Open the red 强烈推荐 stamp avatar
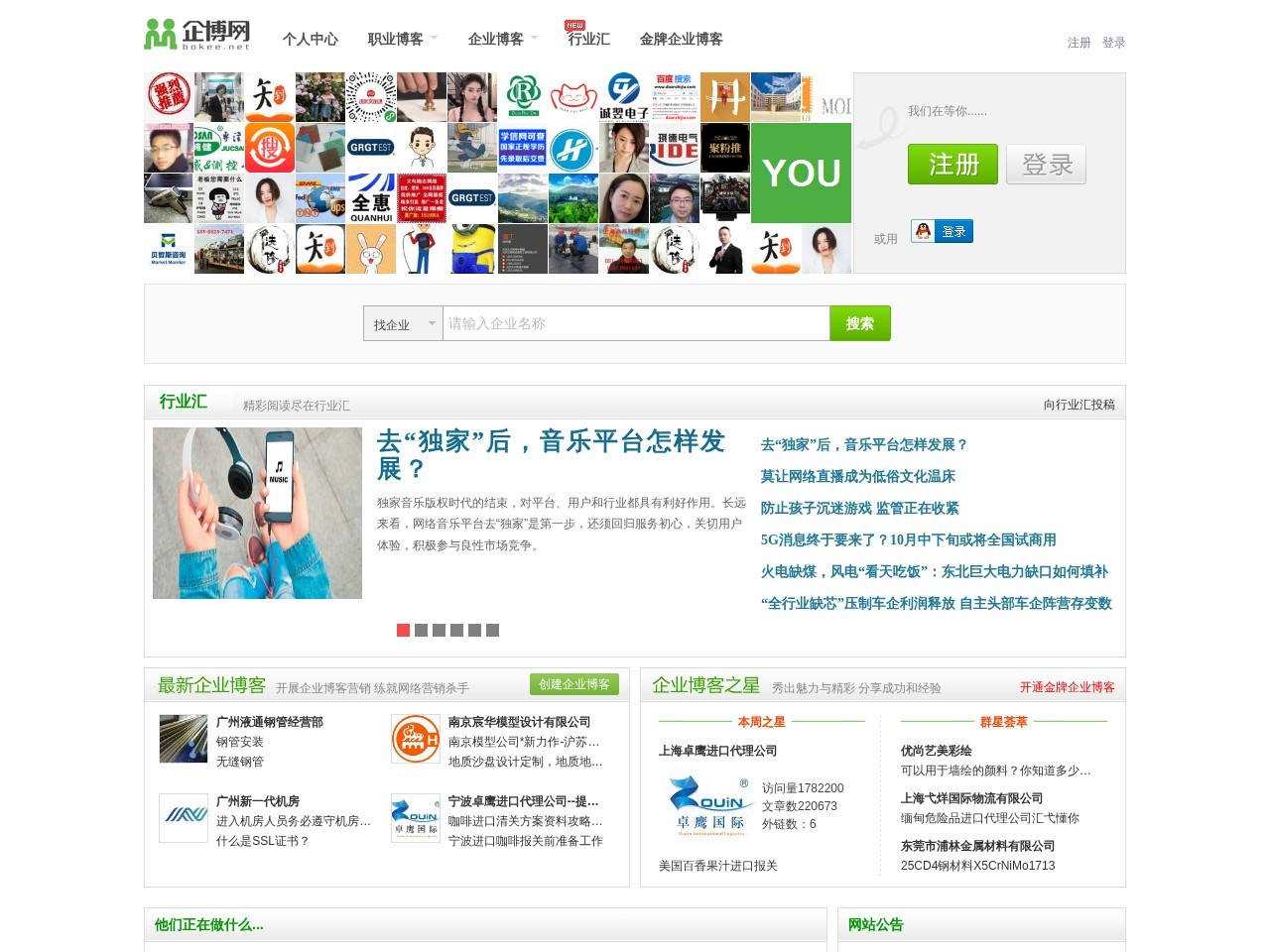The image size is (1270, 952). [x=169, y=97]
